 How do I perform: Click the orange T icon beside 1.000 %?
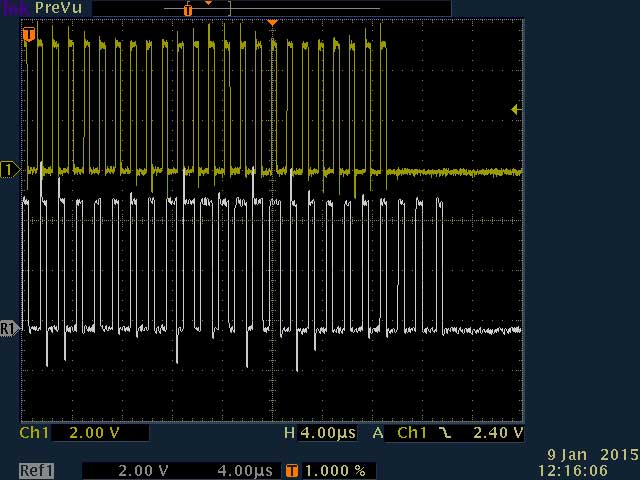(292, 470)
